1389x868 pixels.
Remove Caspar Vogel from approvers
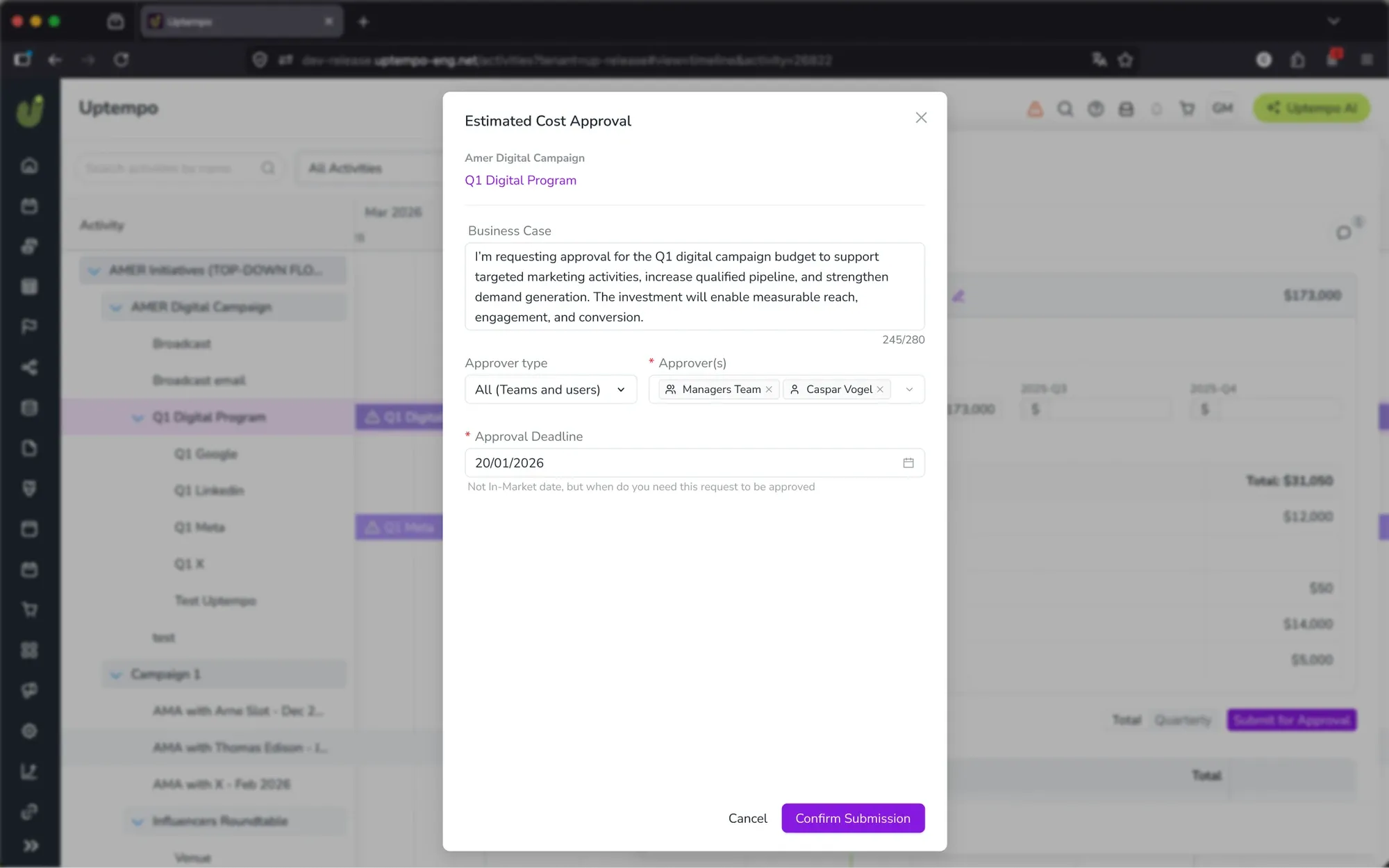click(x=880, y=390)
